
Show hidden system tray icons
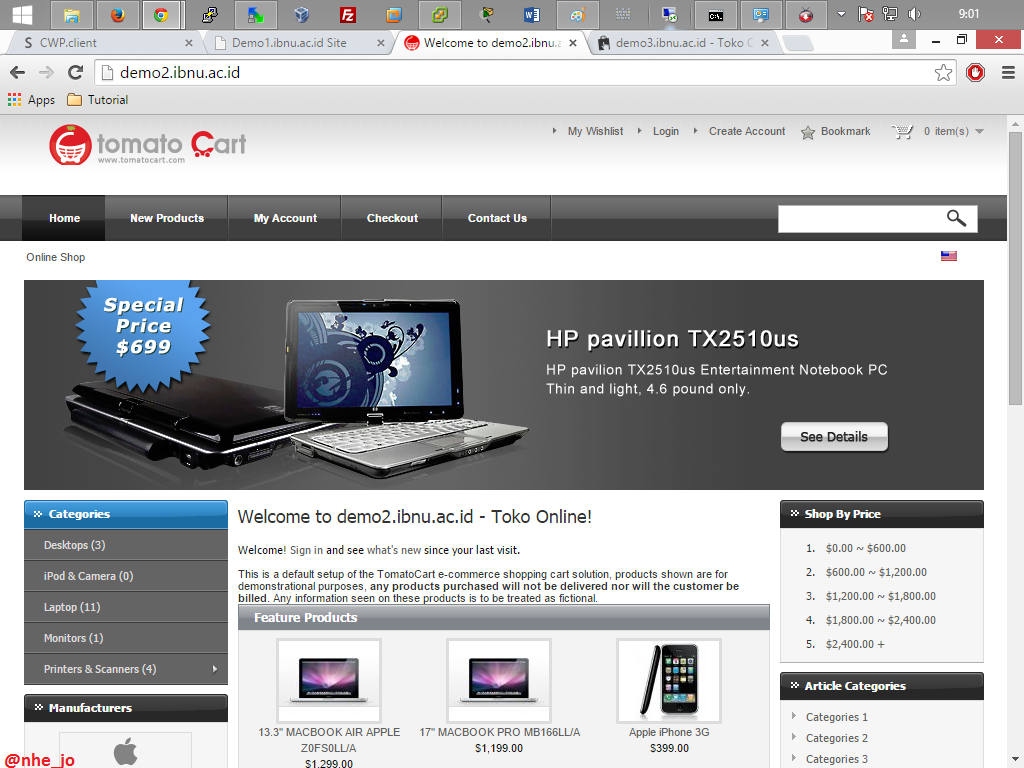pos(841,14)
